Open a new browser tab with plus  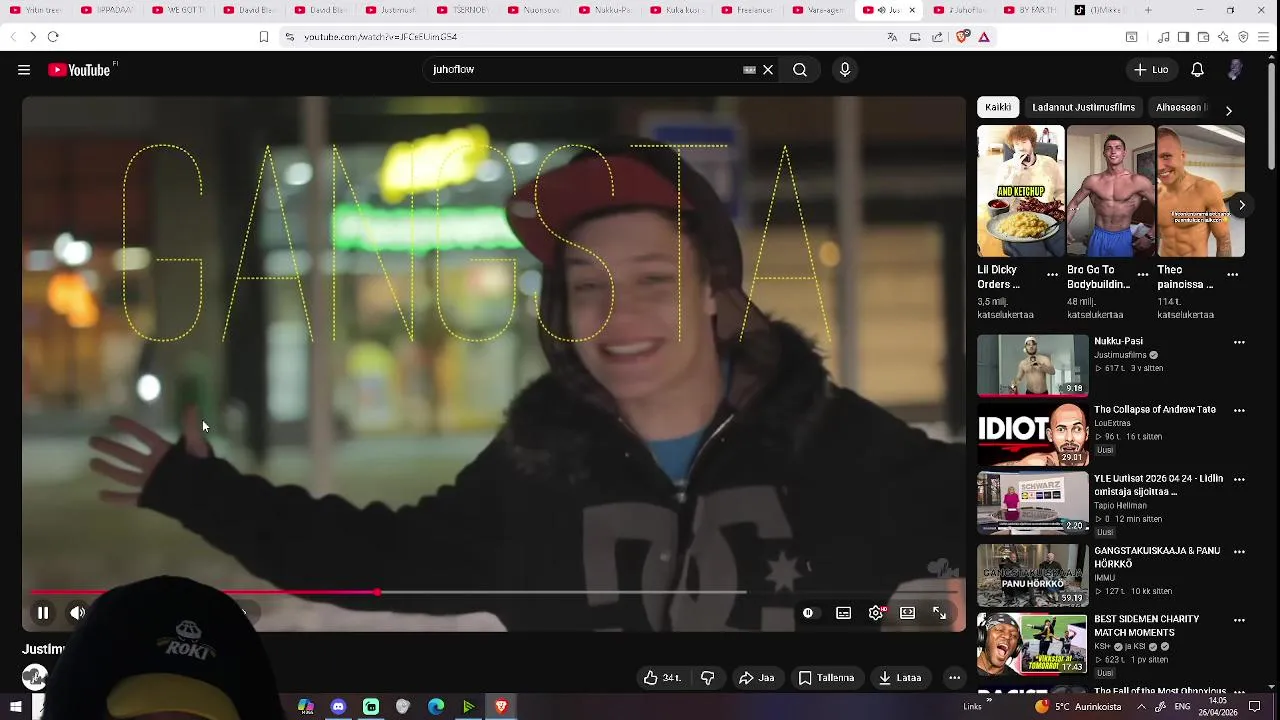coord(1148,10)
